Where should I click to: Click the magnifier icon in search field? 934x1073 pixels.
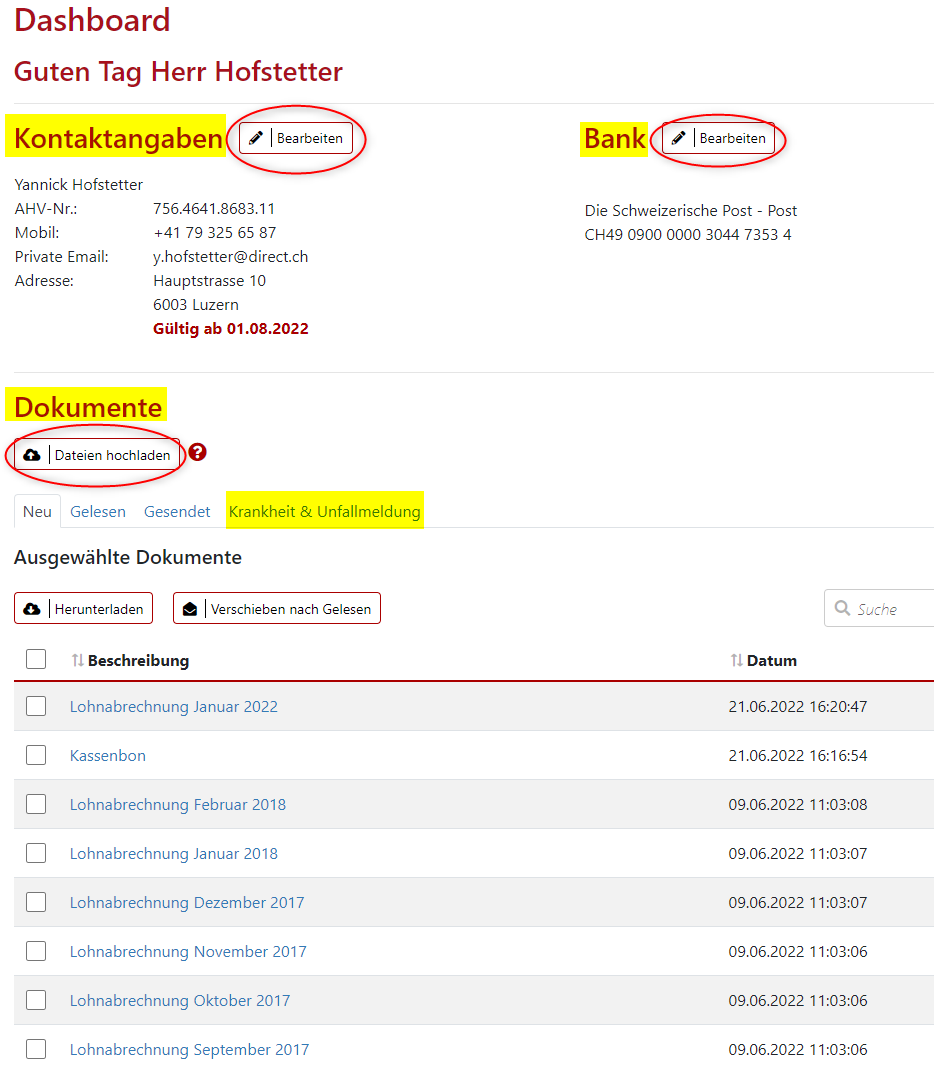click(842, 609)
